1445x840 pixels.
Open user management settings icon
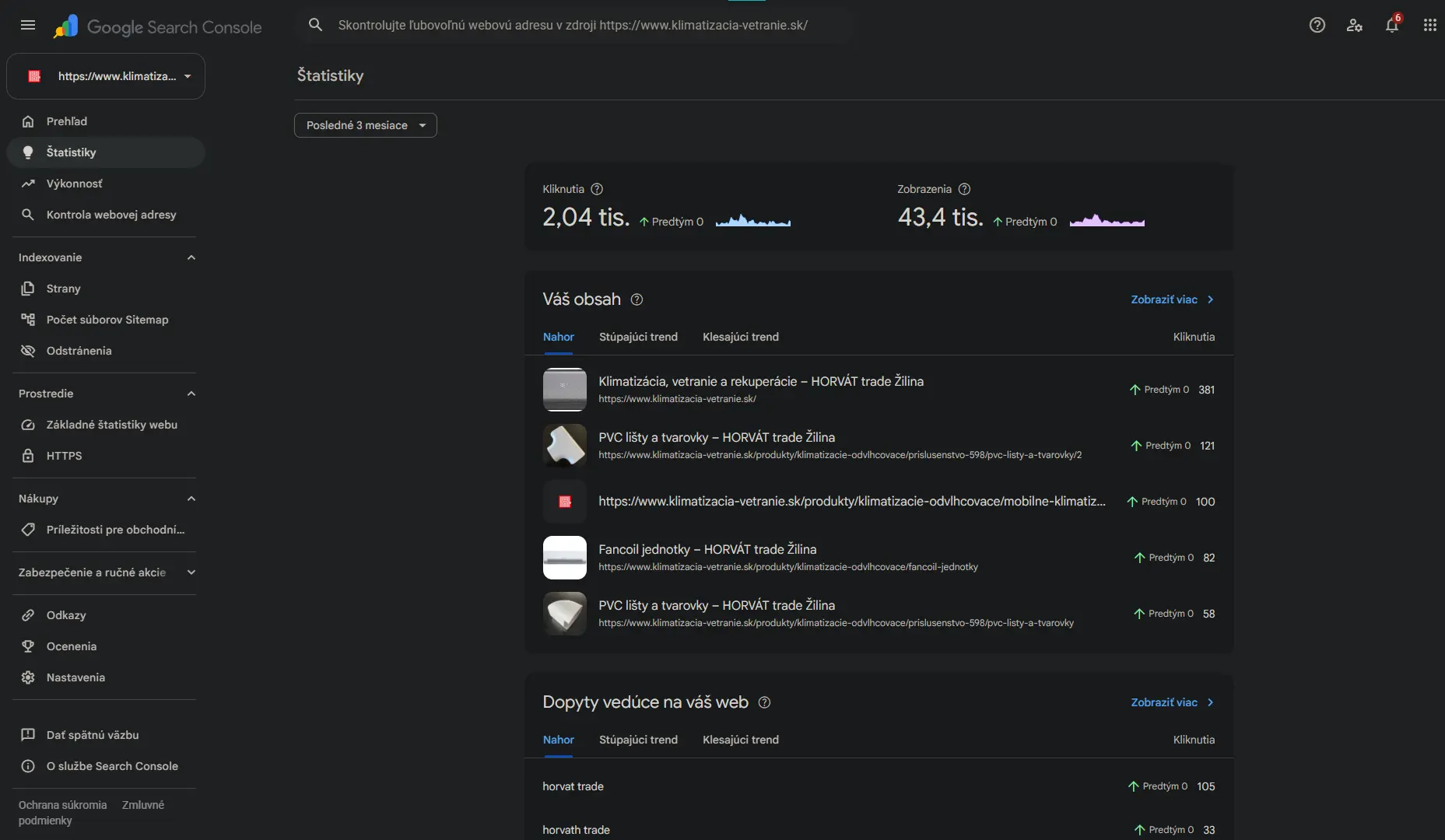[1355, 25]
